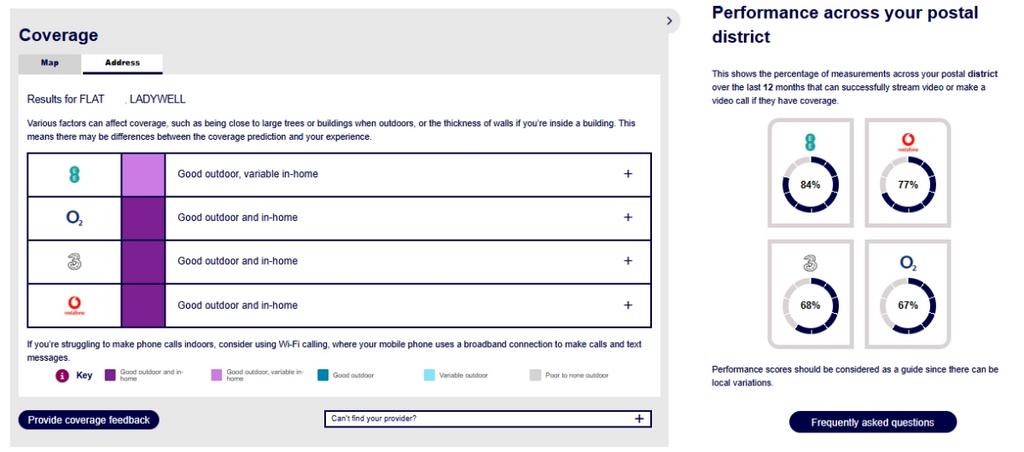Image resolution: width=1024 pixels, height=452 pixels.
Task: Open the EE 84% performance card
Action: point(810,173)
